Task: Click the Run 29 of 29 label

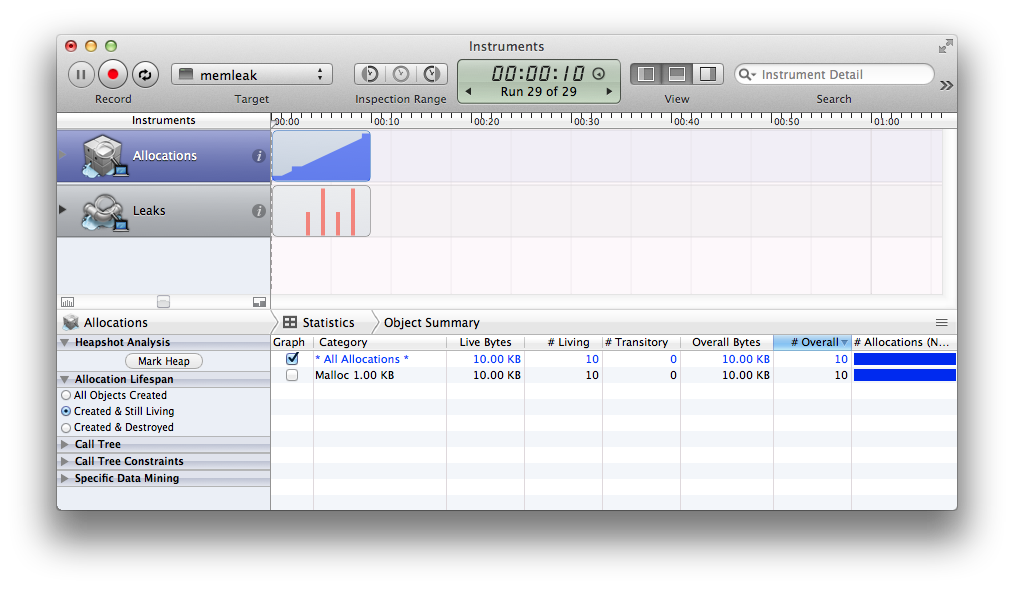Action: coord(539,92)
